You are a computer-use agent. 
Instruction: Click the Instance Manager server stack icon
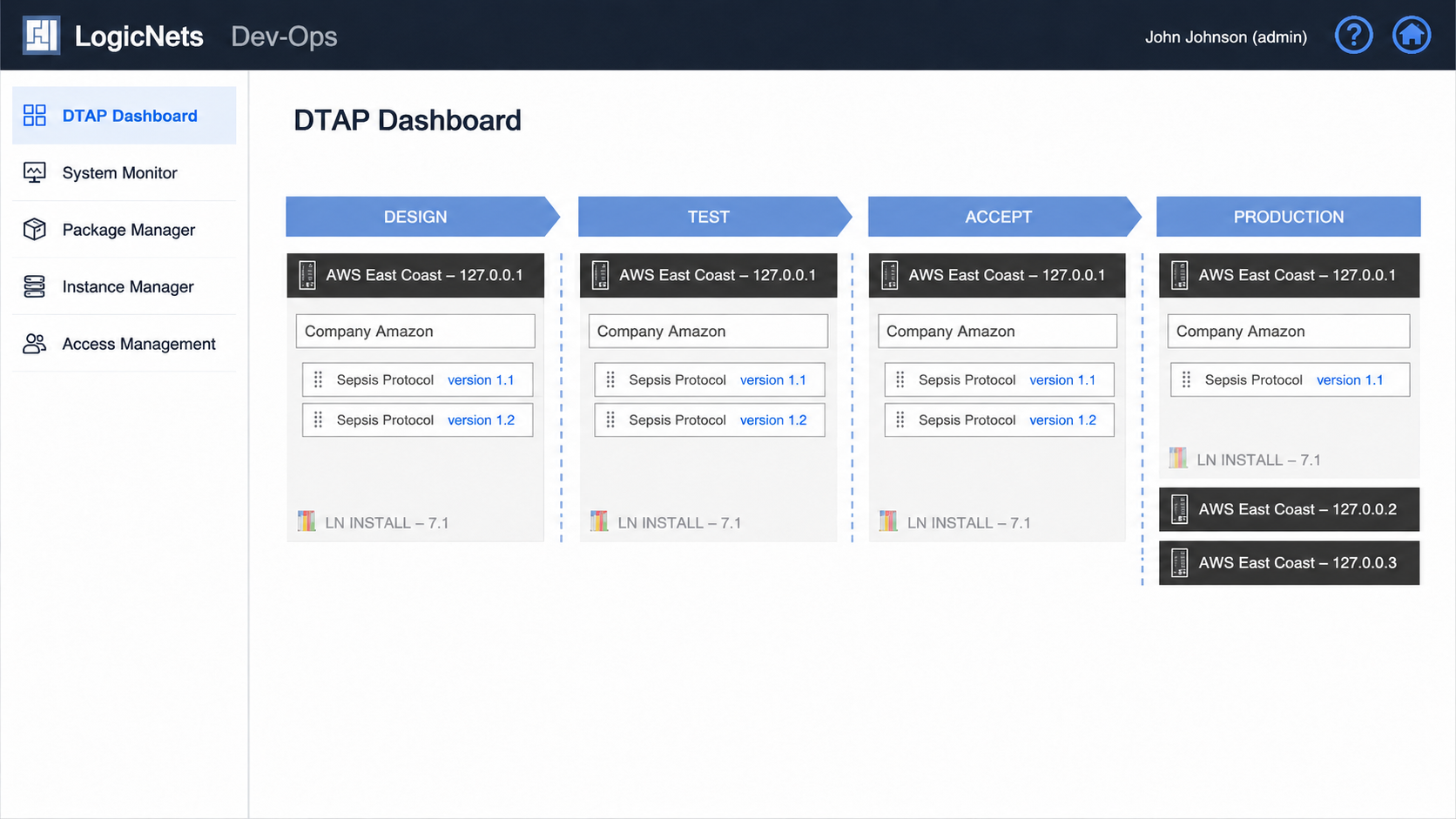35,286
